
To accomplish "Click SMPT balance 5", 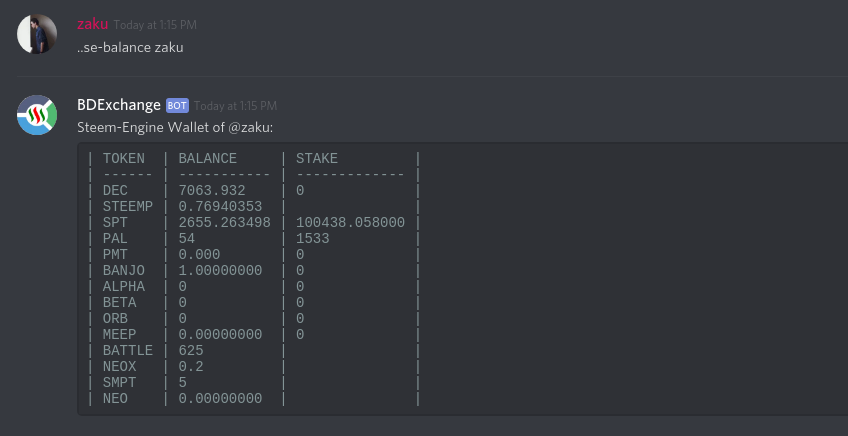I will (x=183, y=382).
